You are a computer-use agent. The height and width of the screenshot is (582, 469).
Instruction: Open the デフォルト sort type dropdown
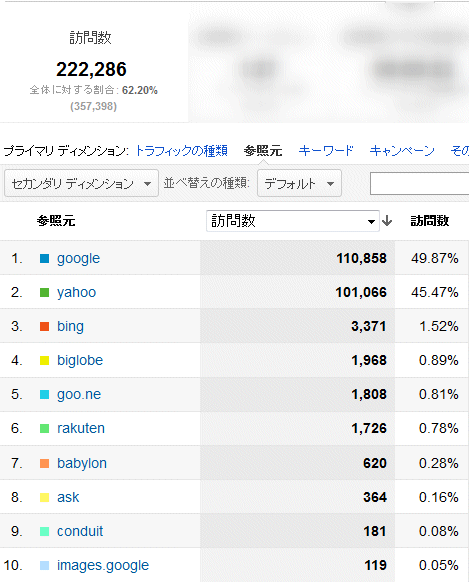(299, 183)
